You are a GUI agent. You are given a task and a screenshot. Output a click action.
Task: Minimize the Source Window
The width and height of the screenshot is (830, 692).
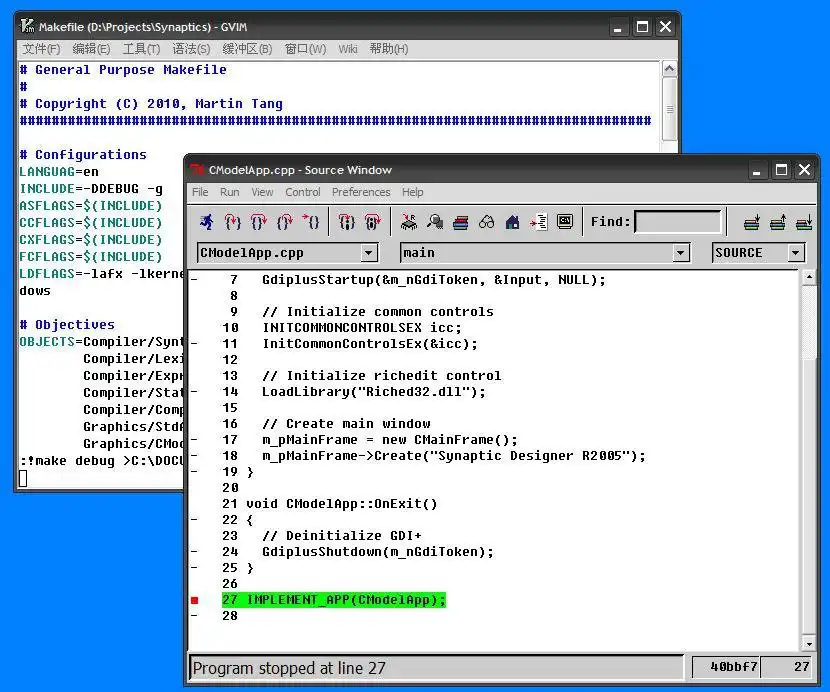tap(757, 170)
